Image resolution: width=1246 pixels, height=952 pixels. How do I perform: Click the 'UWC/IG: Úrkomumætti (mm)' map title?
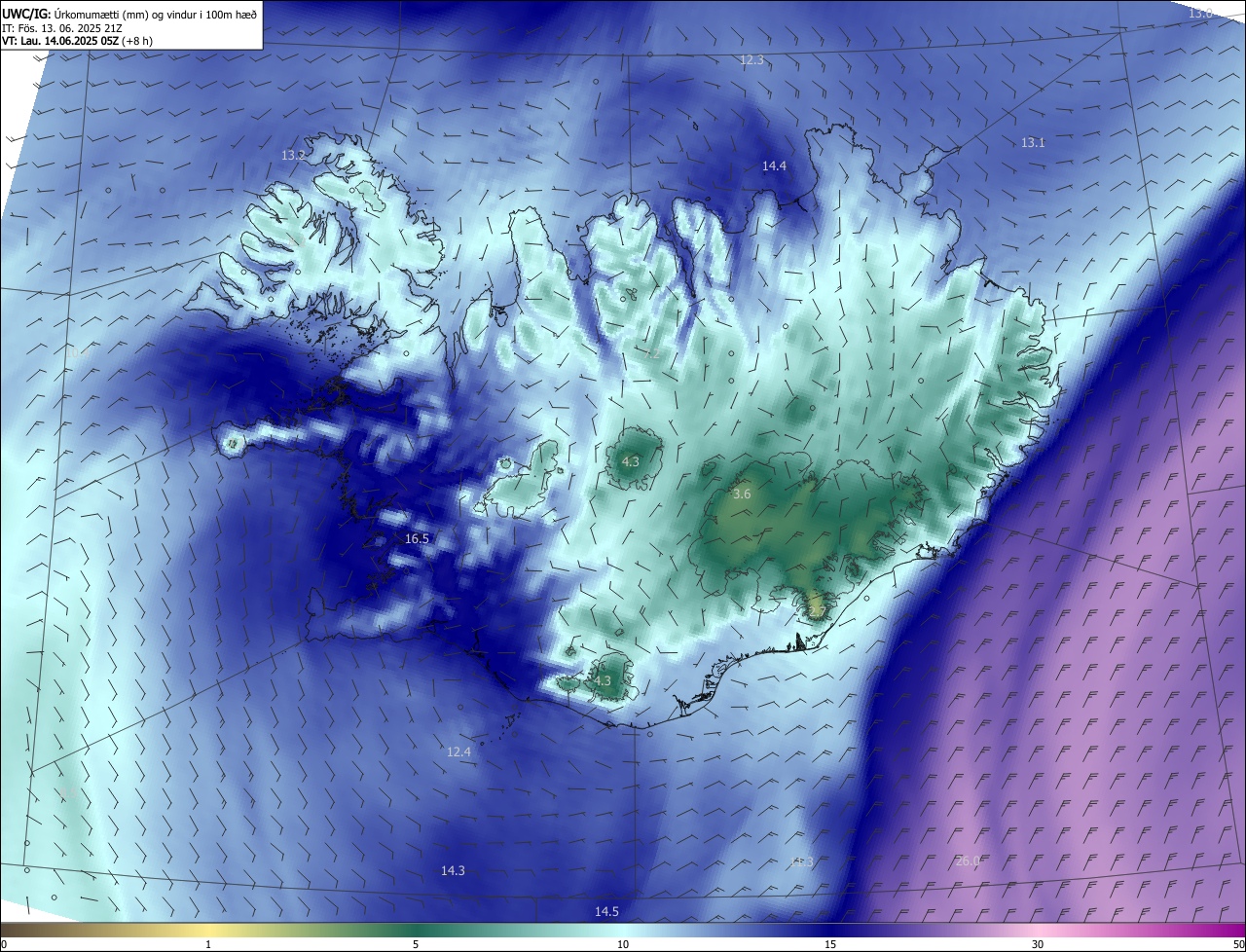pyautogui.click(x=128, y=13)
